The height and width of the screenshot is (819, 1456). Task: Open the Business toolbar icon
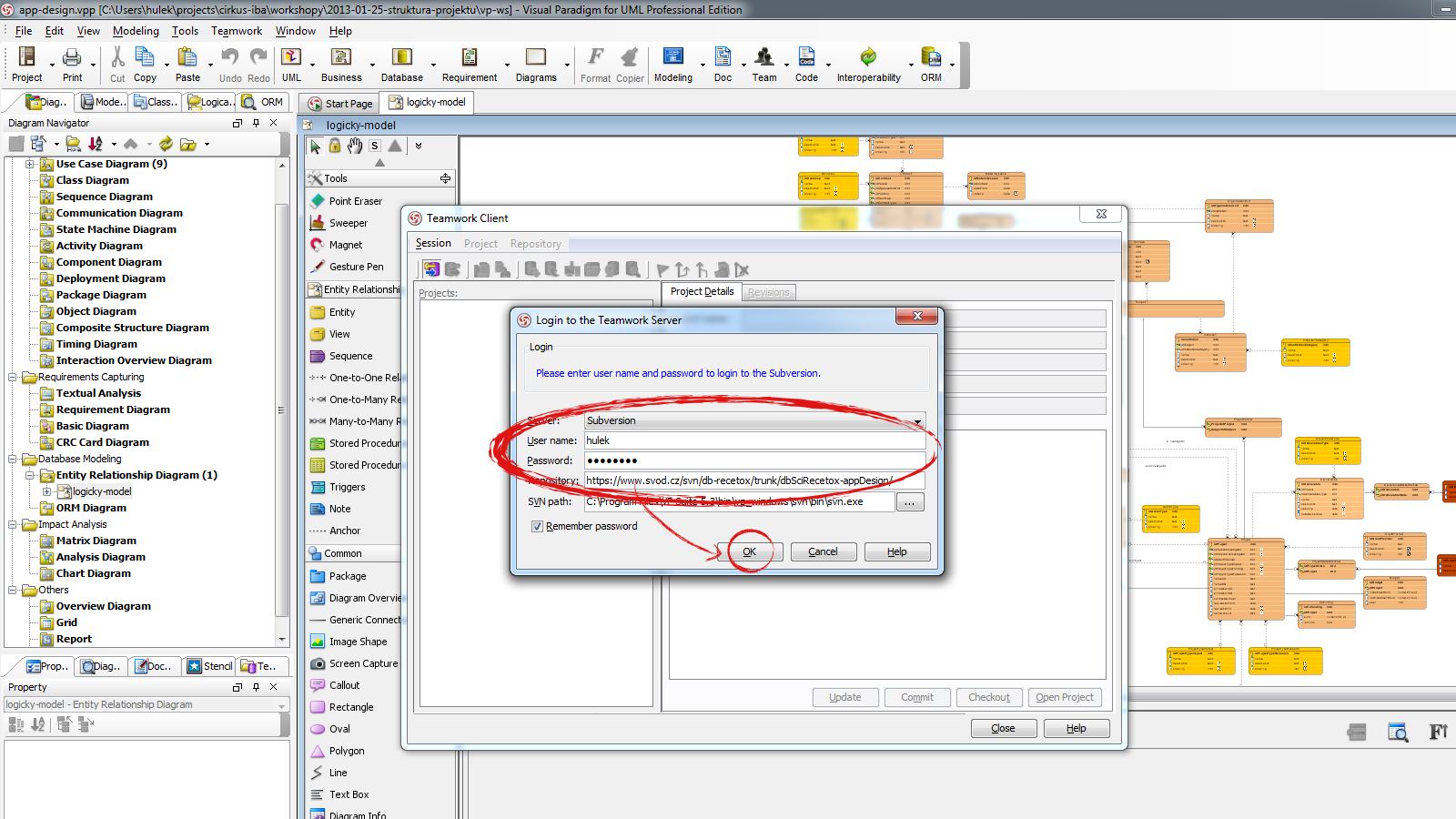[x=341, y=57]
